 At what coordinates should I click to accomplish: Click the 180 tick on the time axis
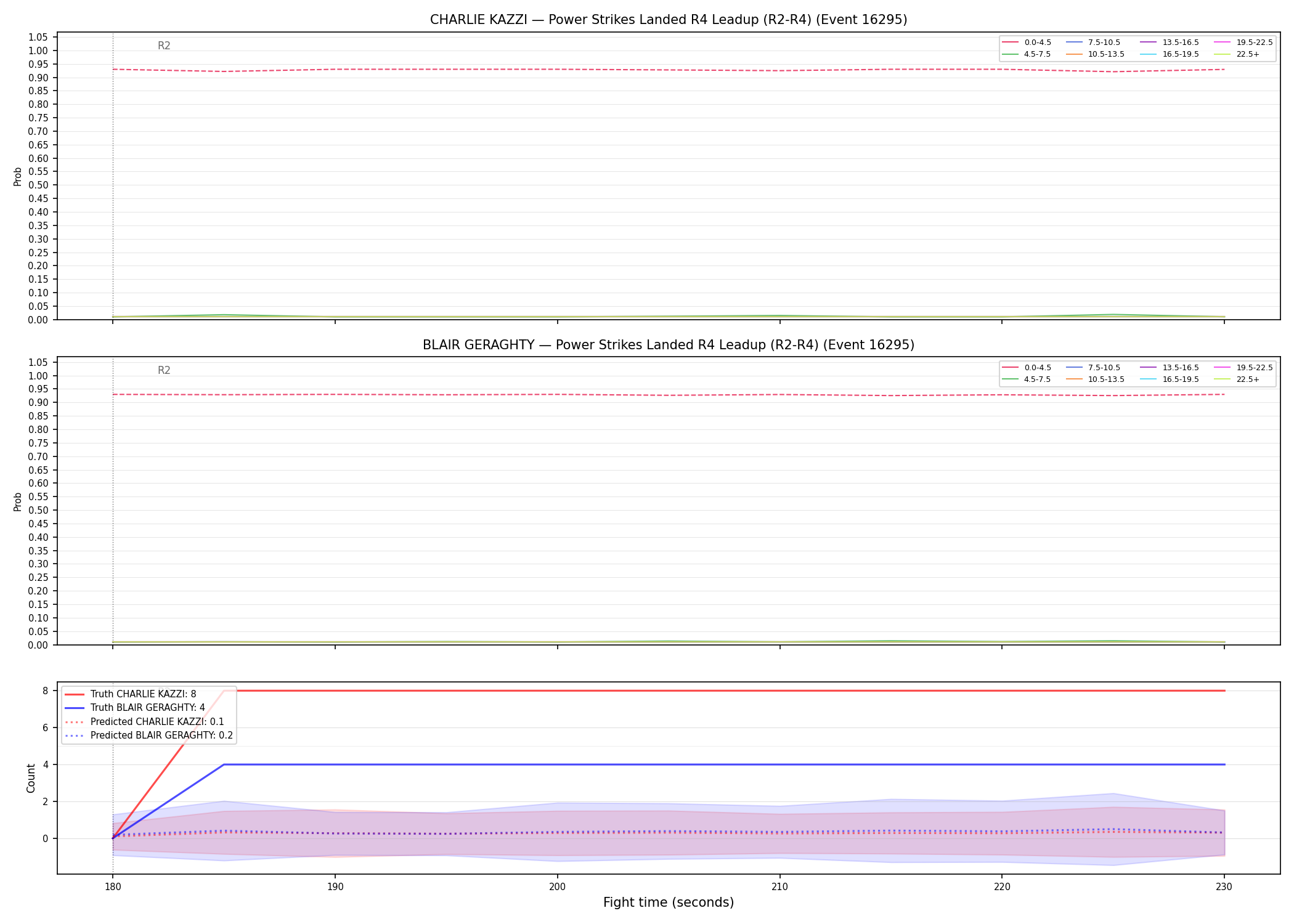click(112, 887)
